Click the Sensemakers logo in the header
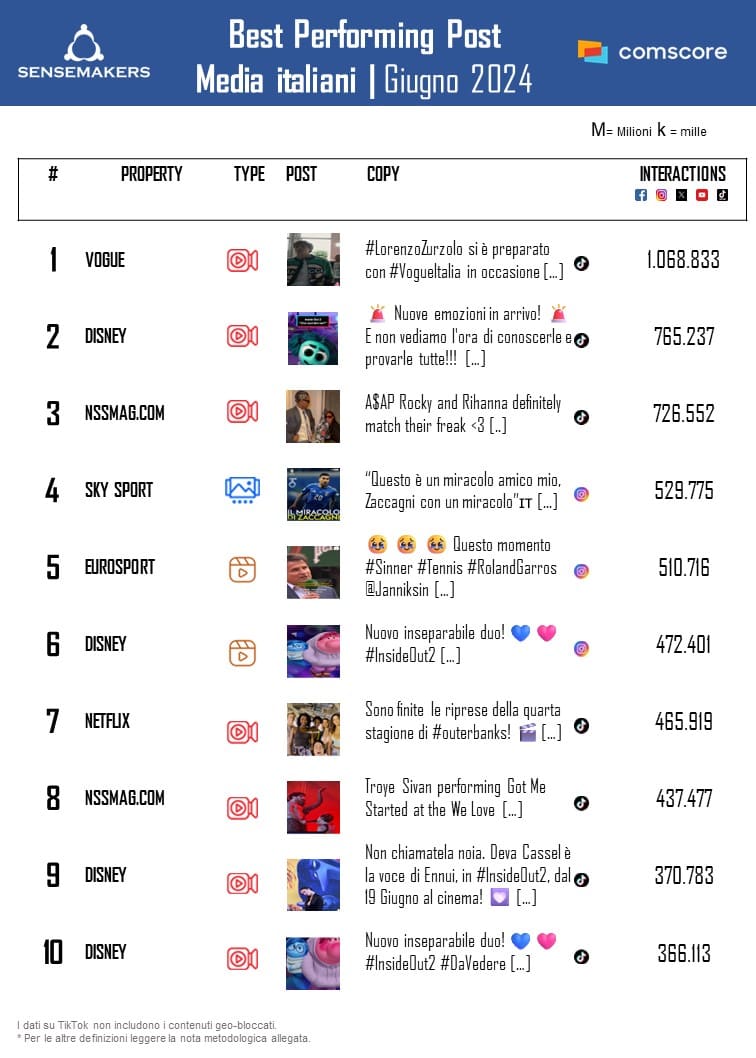The width and height of the screenshot is (756, 1058). (x=84, y=52)
